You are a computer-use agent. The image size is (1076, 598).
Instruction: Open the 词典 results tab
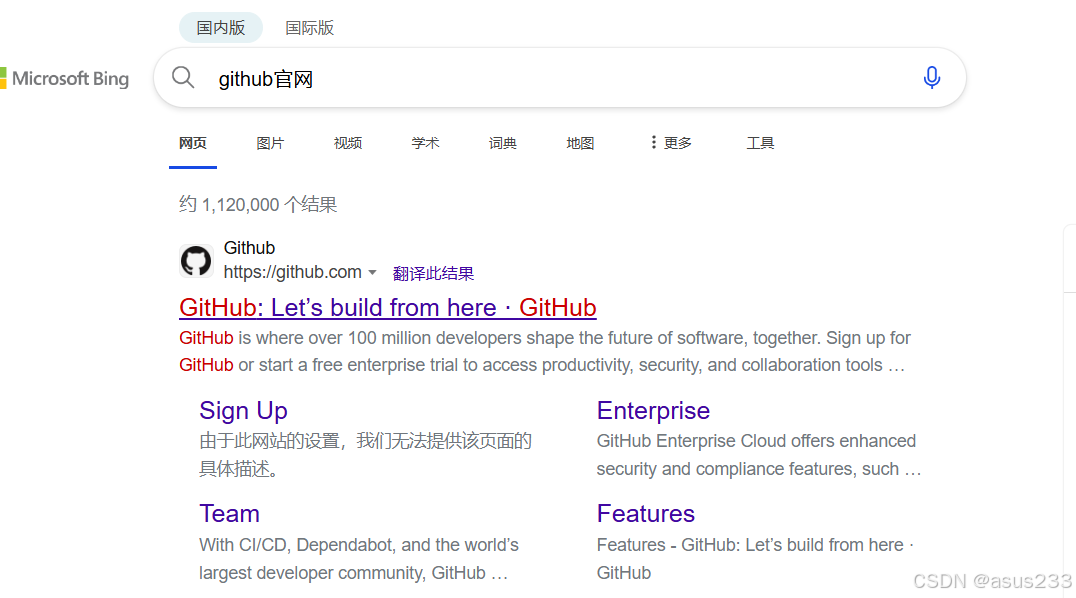[x=503, y=143]
